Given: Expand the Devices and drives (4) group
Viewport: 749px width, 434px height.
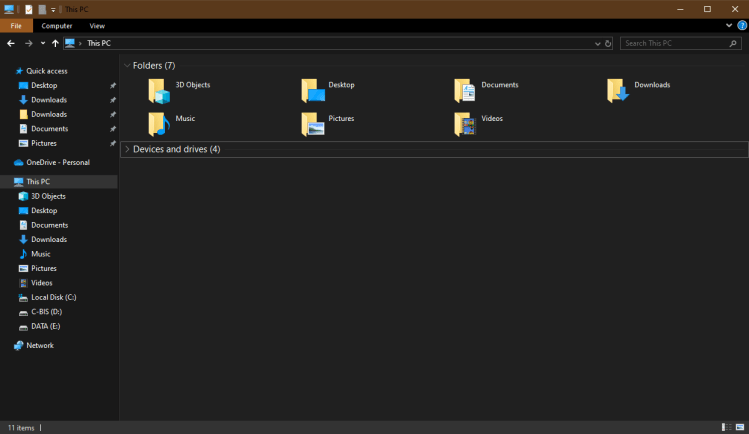Looking at the screenshot, I should [x=126, y=149].
